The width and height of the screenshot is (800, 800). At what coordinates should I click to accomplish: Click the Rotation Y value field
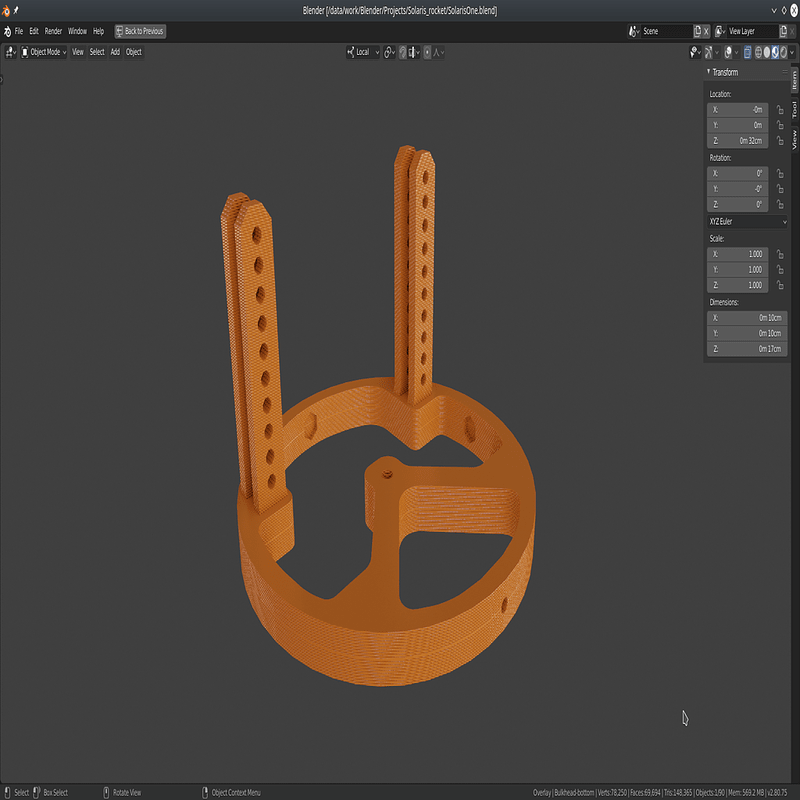[738, 189]
